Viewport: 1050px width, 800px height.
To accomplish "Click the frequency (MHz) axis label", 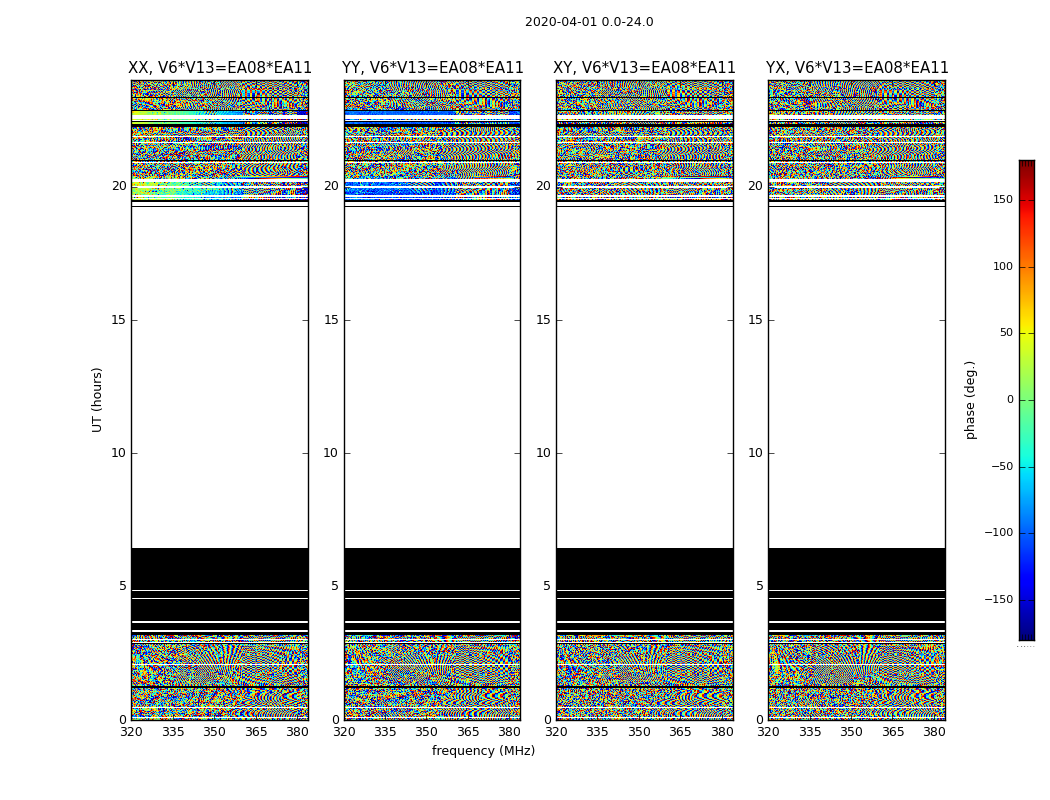I will 483,750.
